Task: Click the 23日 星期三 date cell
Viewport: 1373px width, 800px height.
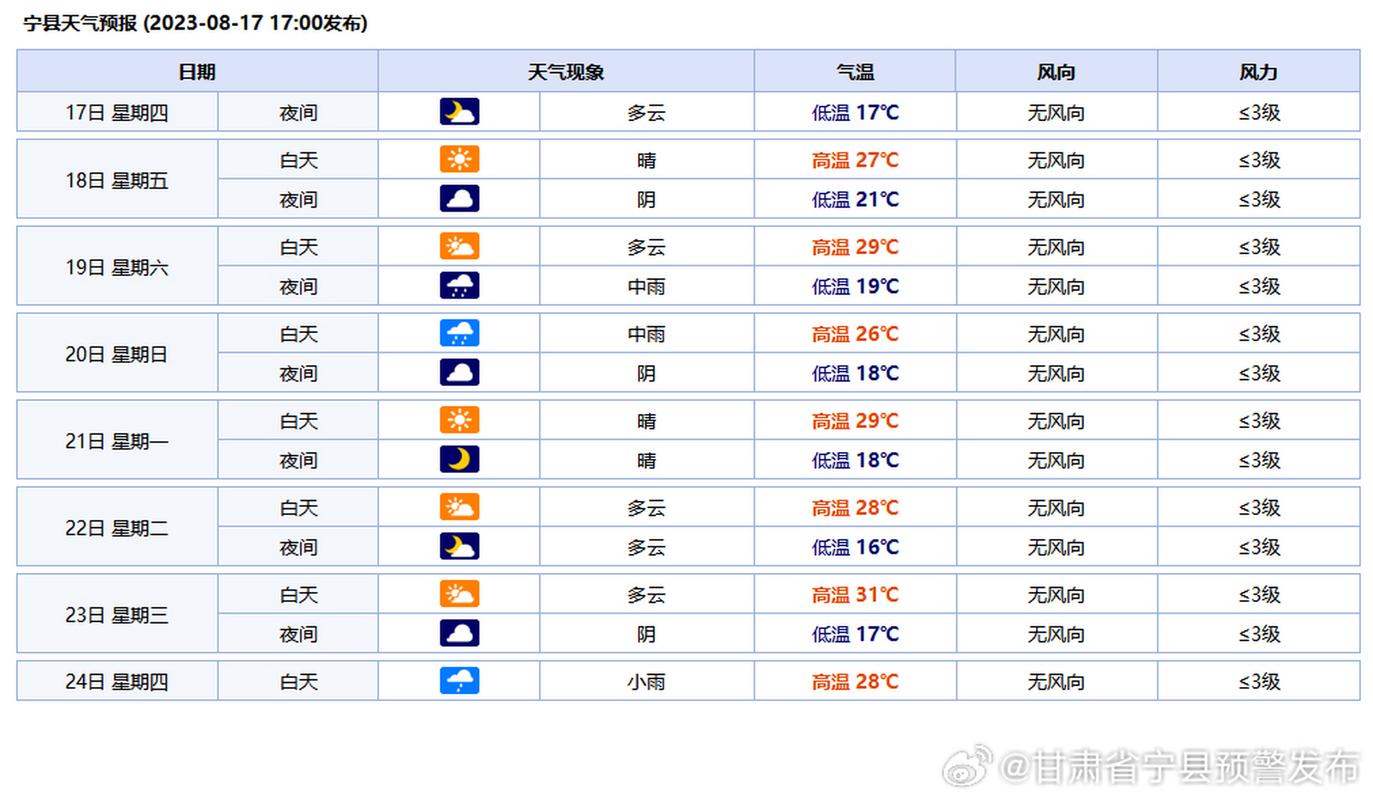Action: (x=117, y=614)
